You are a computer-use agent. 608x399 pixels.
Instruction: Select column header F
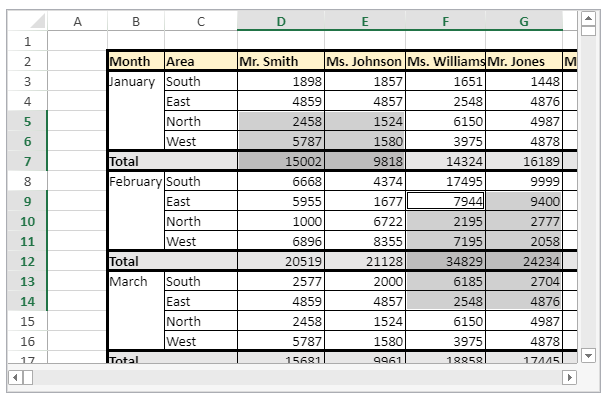(x=446, y=21)
